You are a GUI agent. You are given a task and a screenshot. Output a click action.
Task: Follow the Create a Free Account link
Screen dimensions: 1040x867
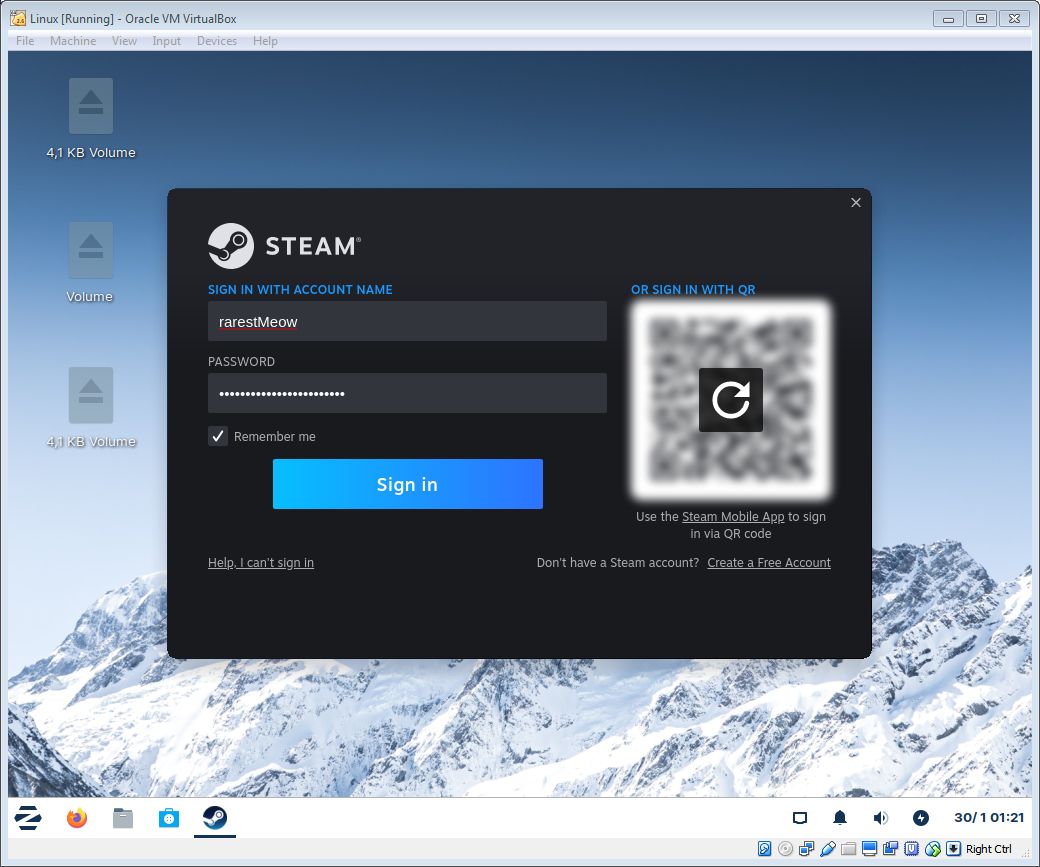click(769, 563)
